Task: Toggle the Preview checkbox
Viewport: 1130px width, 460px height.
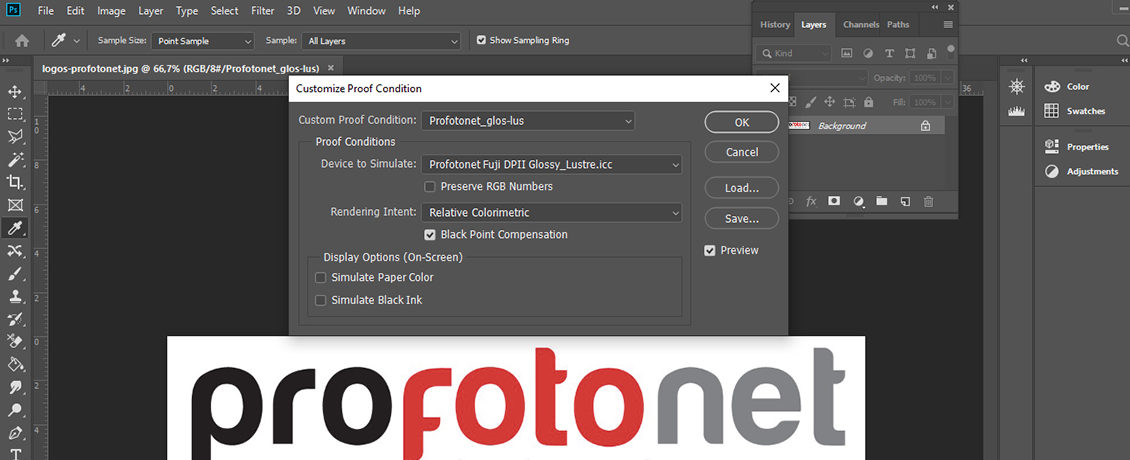Action: coord(710,250)
